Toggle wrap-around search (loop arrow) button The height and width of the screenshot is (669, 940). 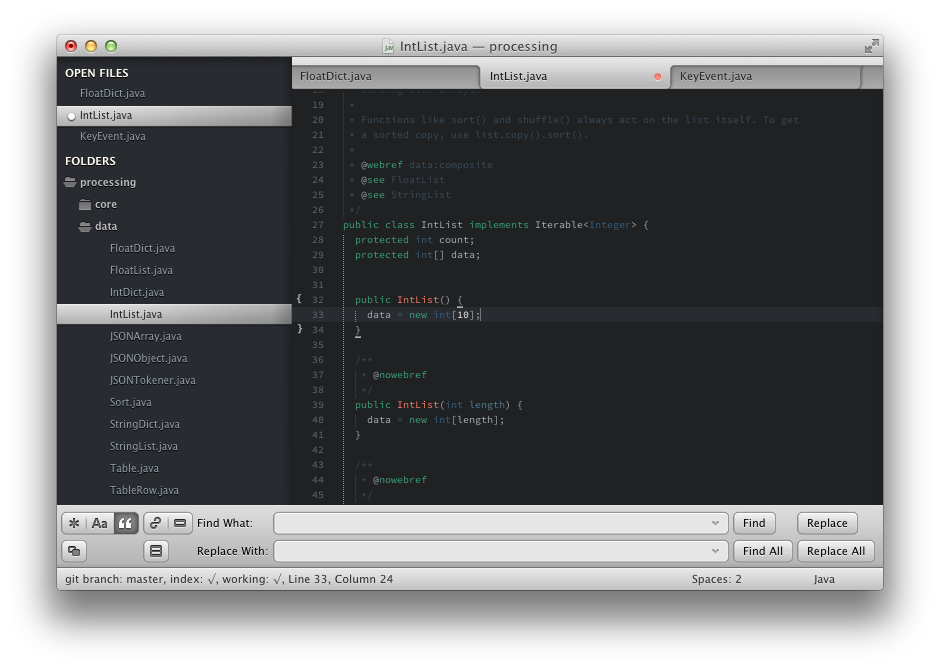(x=155, y=523)
